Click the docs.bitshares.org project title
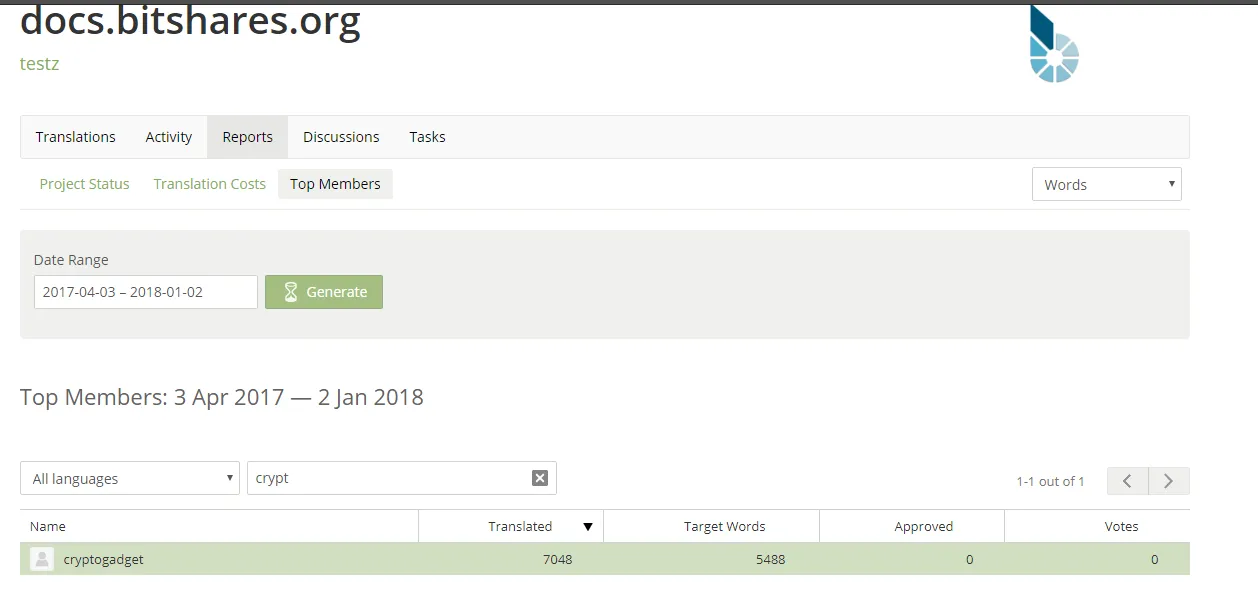1258x589 pixels. pyautogui.click(x=190, y=21)
